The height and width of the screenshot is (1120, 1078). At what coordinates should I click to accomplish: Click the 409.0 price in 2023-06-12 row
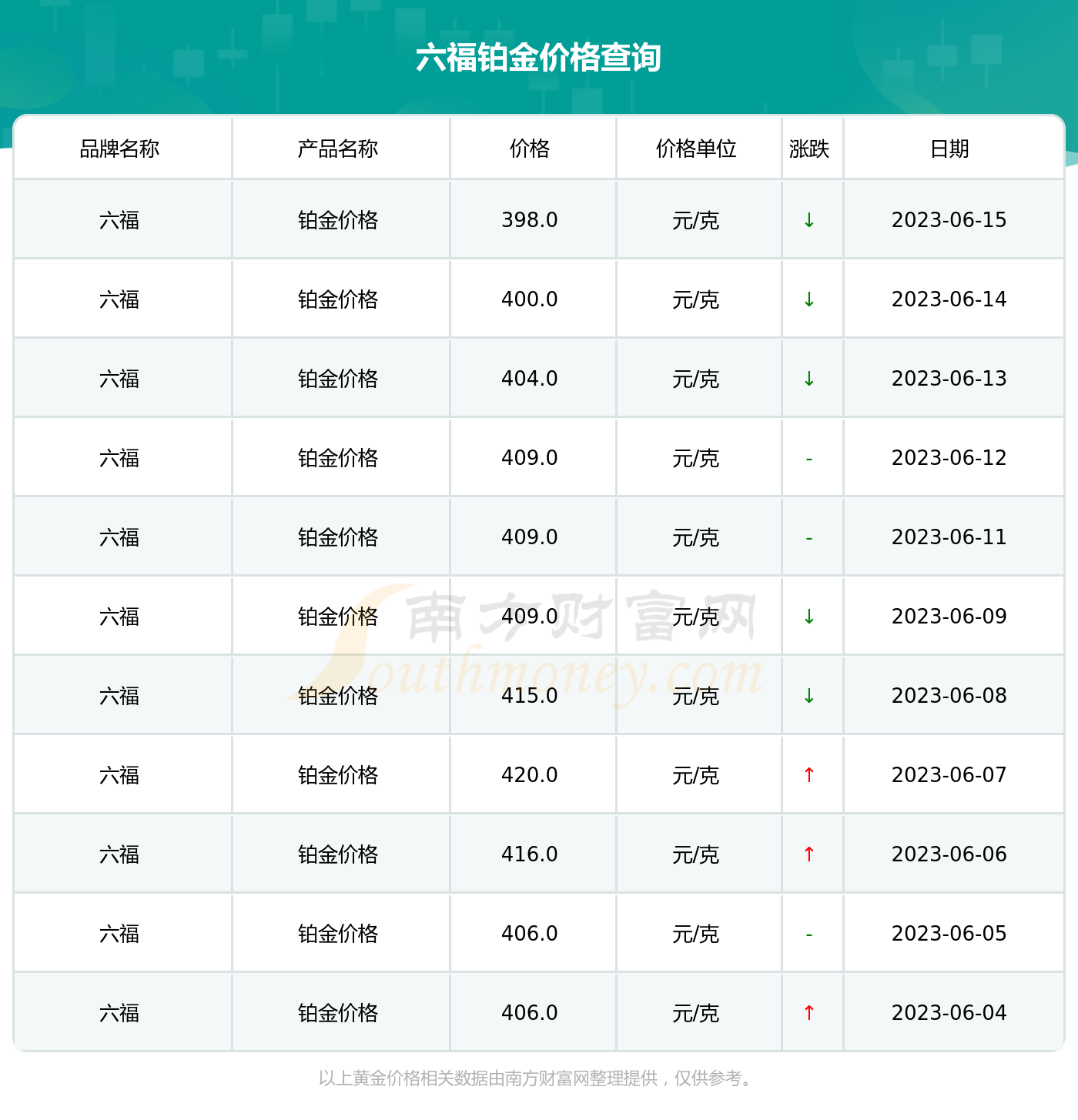(530, 458)
